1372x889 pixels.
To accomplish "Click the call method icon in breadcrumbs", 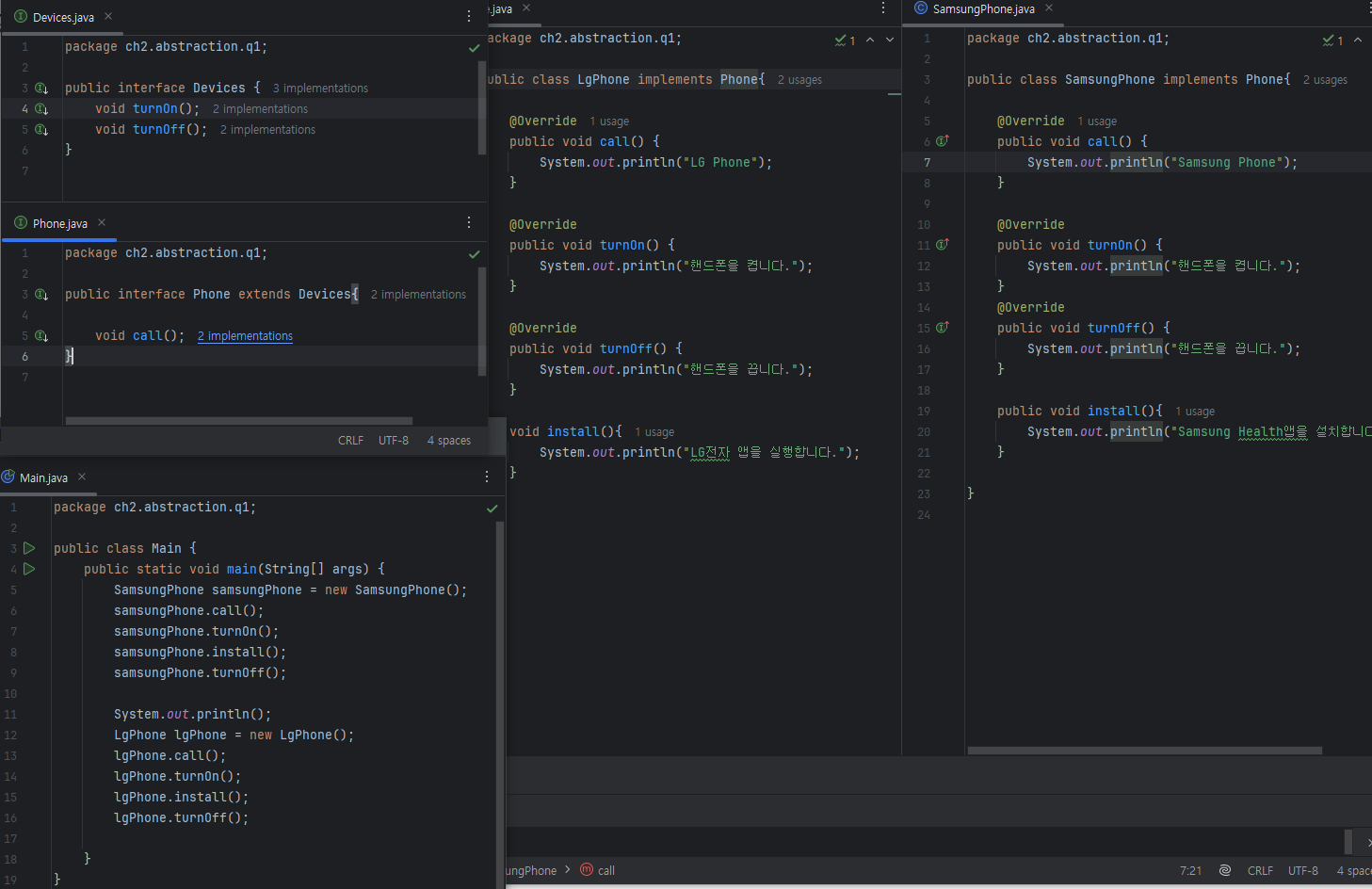I will pyautogui.click(x=587, y=870).
